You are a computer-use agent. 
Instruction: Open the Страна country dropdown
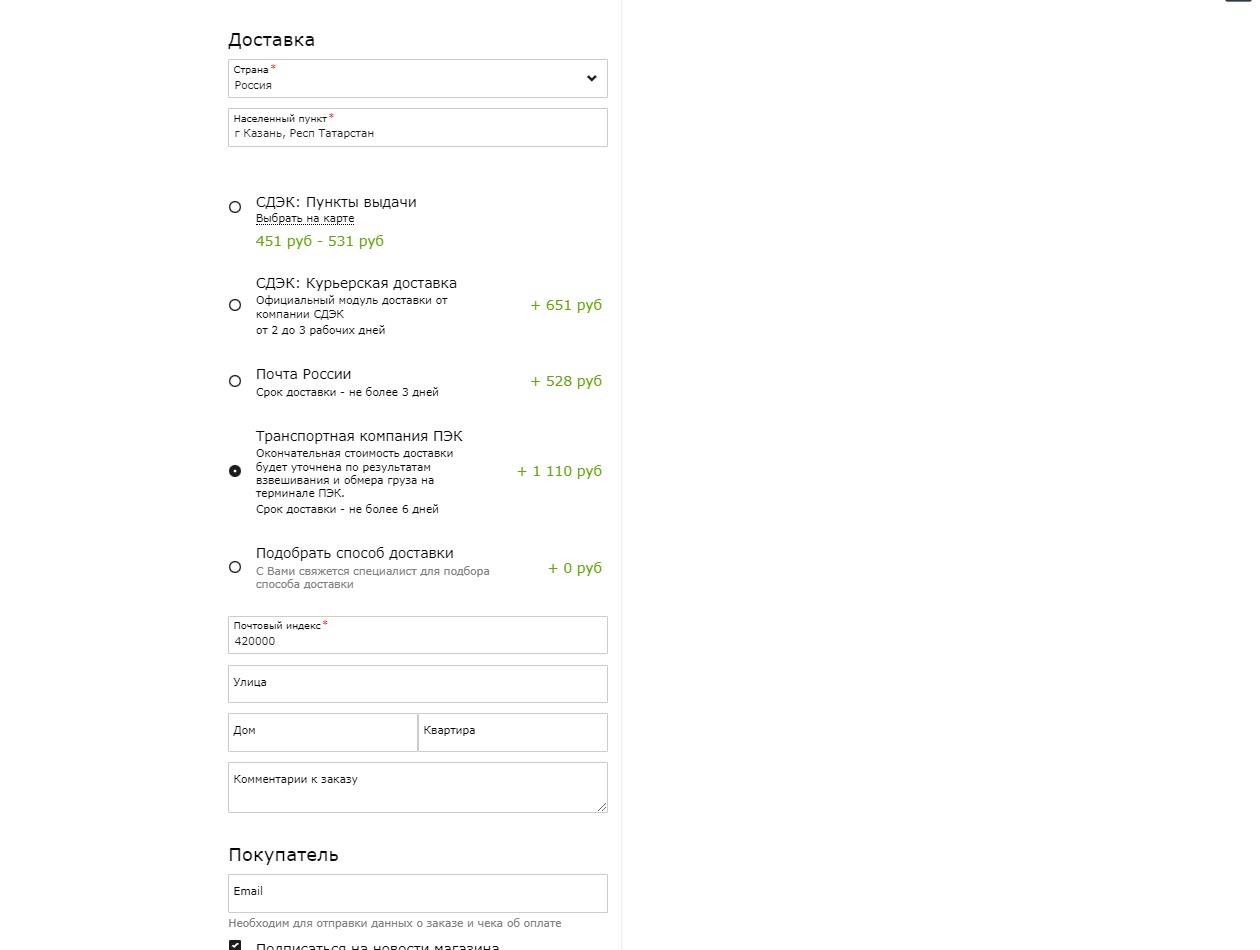point(417,78)
